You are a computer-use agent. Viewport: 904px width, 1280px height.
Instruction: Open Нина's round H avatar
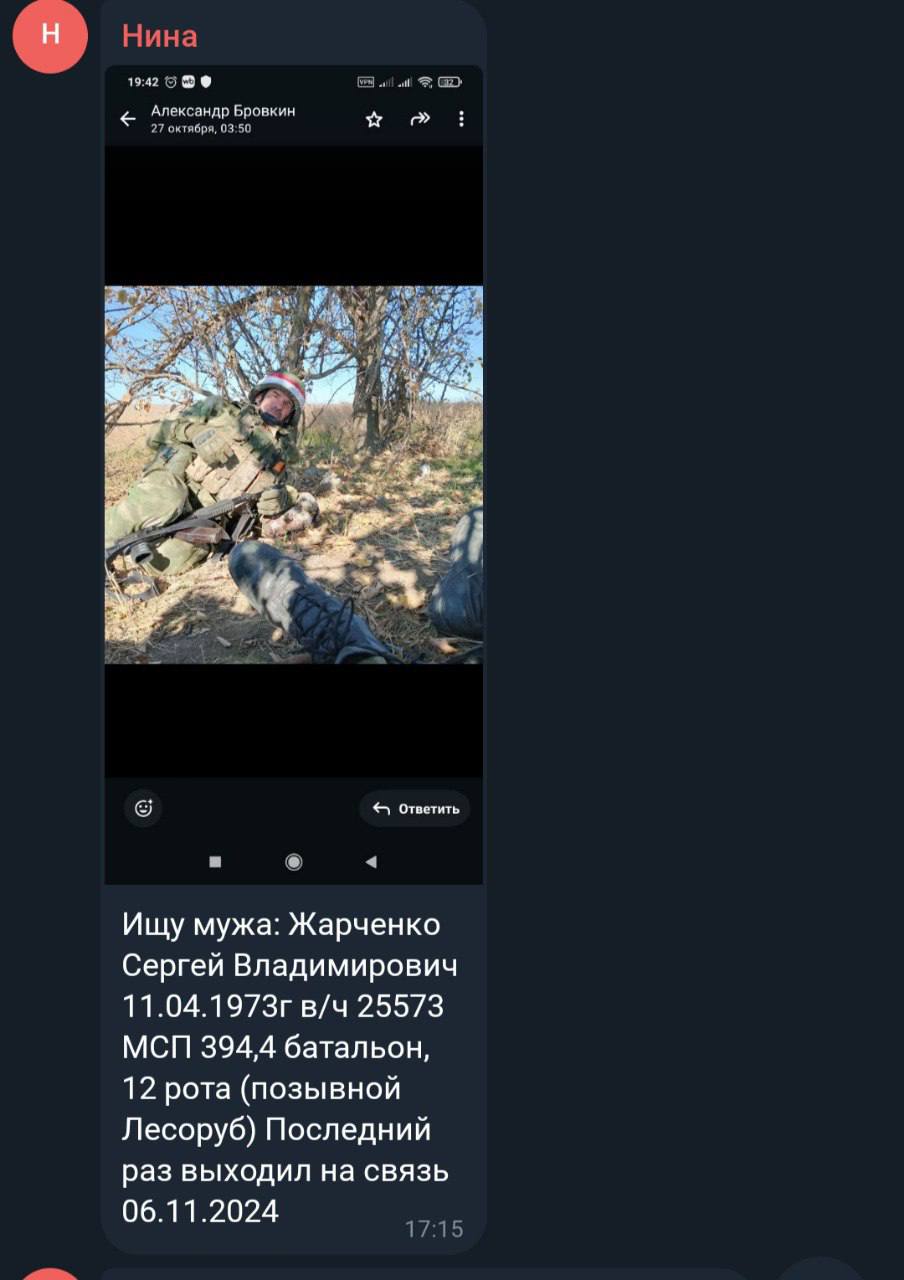tap(50, 36)
